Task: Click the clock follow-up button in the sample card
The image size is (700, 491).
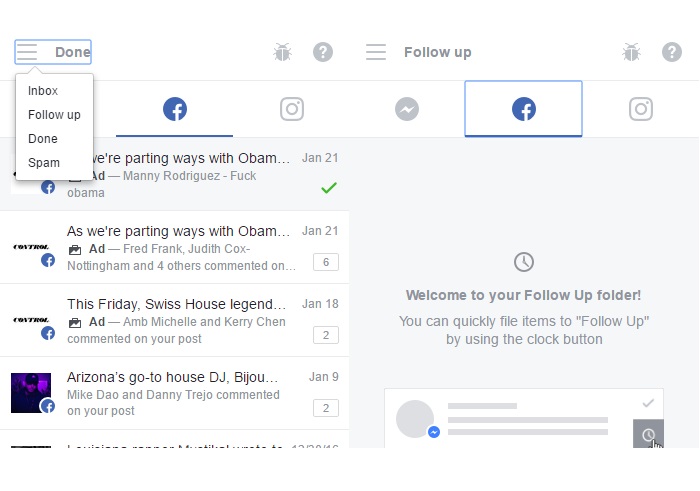Action: 648,434
